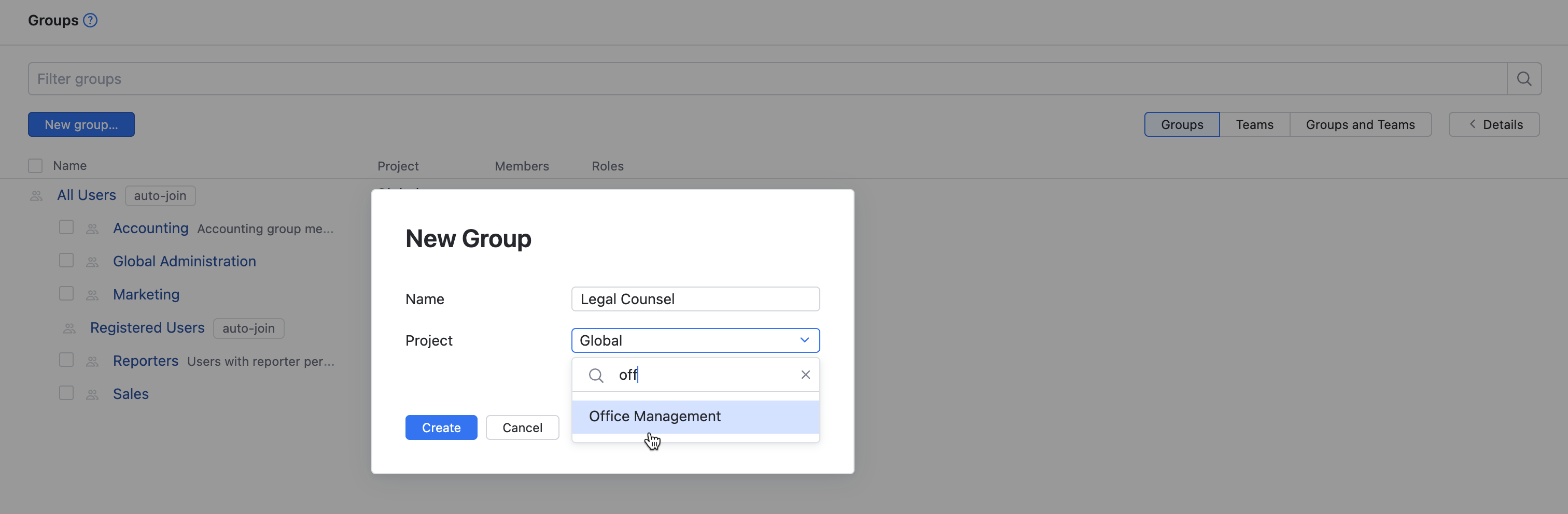1568x514 pixels.
Task: Click the Users with reporter per... description
Action: pos(260,362)
